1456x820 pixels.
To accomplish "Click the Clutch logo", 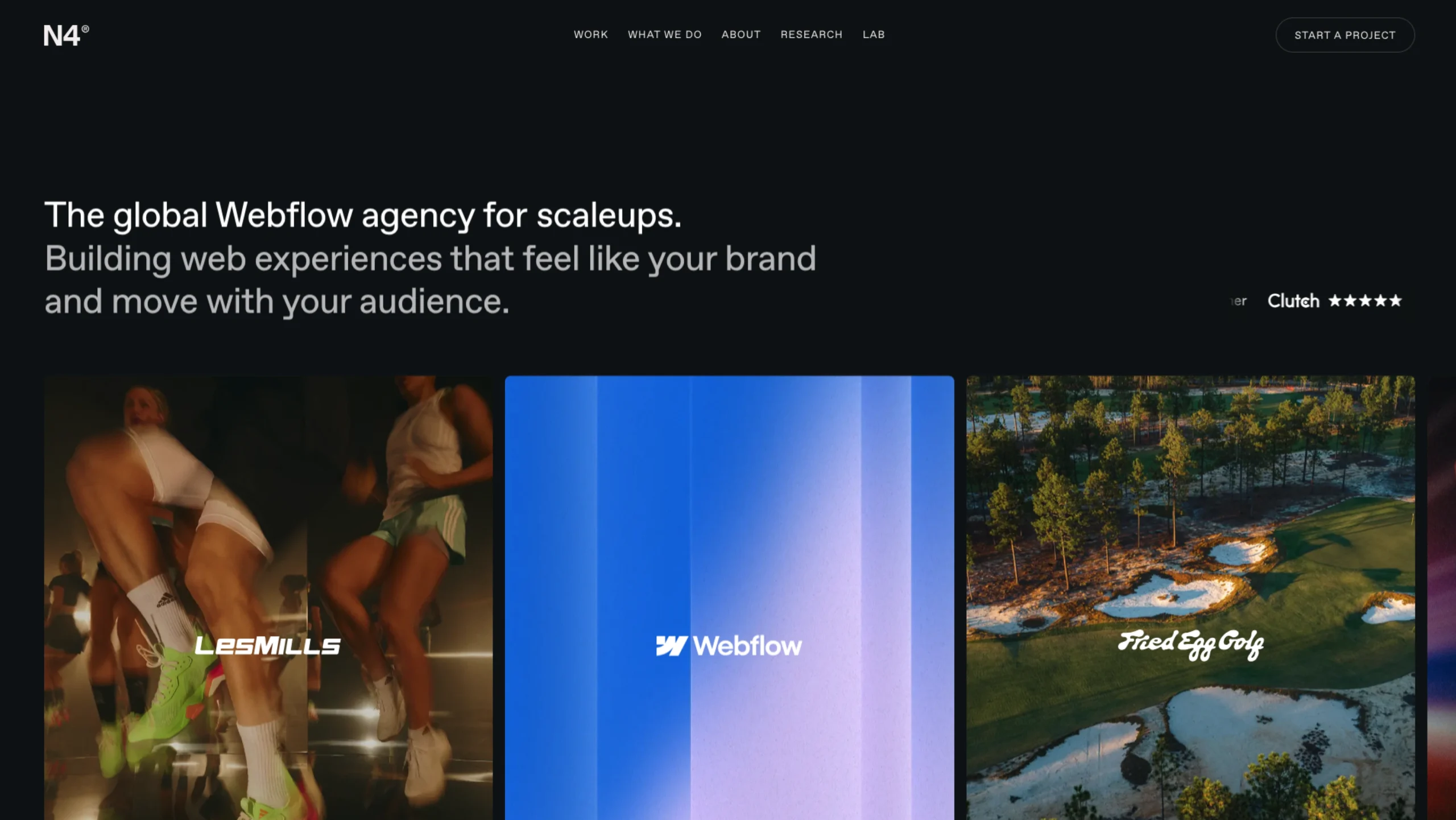I will click(x=1293, y=300).
